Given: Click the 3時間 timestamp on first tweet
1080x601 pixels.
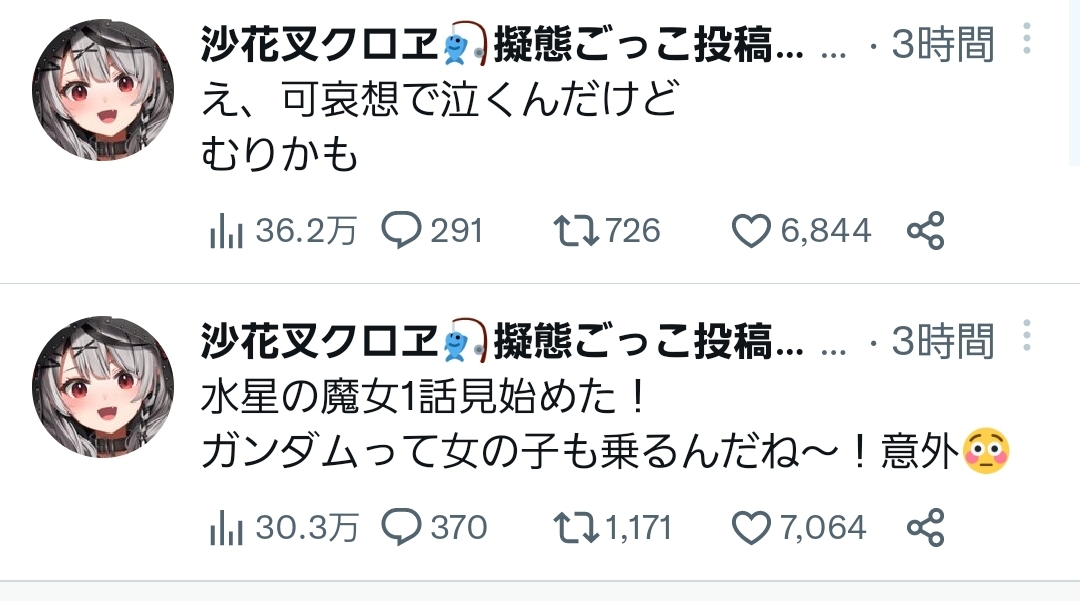Looking at the screenshot, I should [942, 45].
